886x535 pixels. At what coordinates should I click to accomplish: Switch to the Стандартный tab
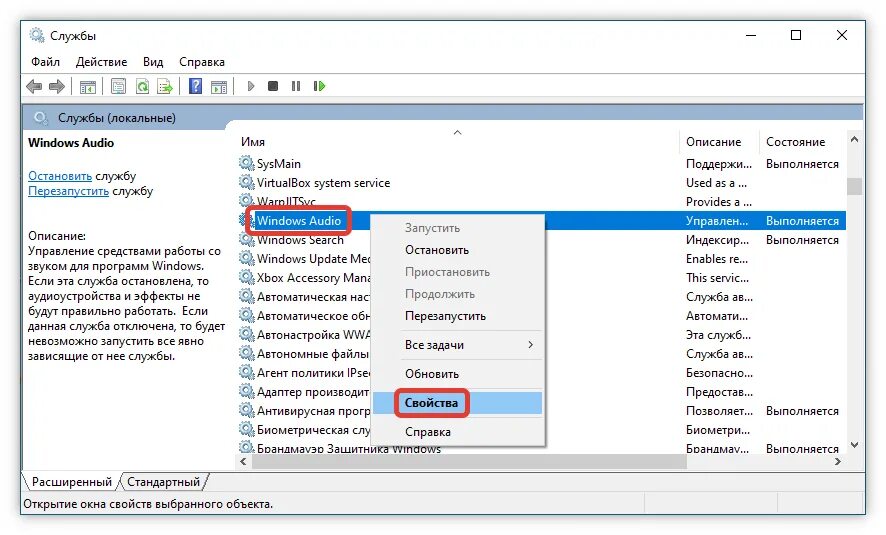click(x=163, y=482)
